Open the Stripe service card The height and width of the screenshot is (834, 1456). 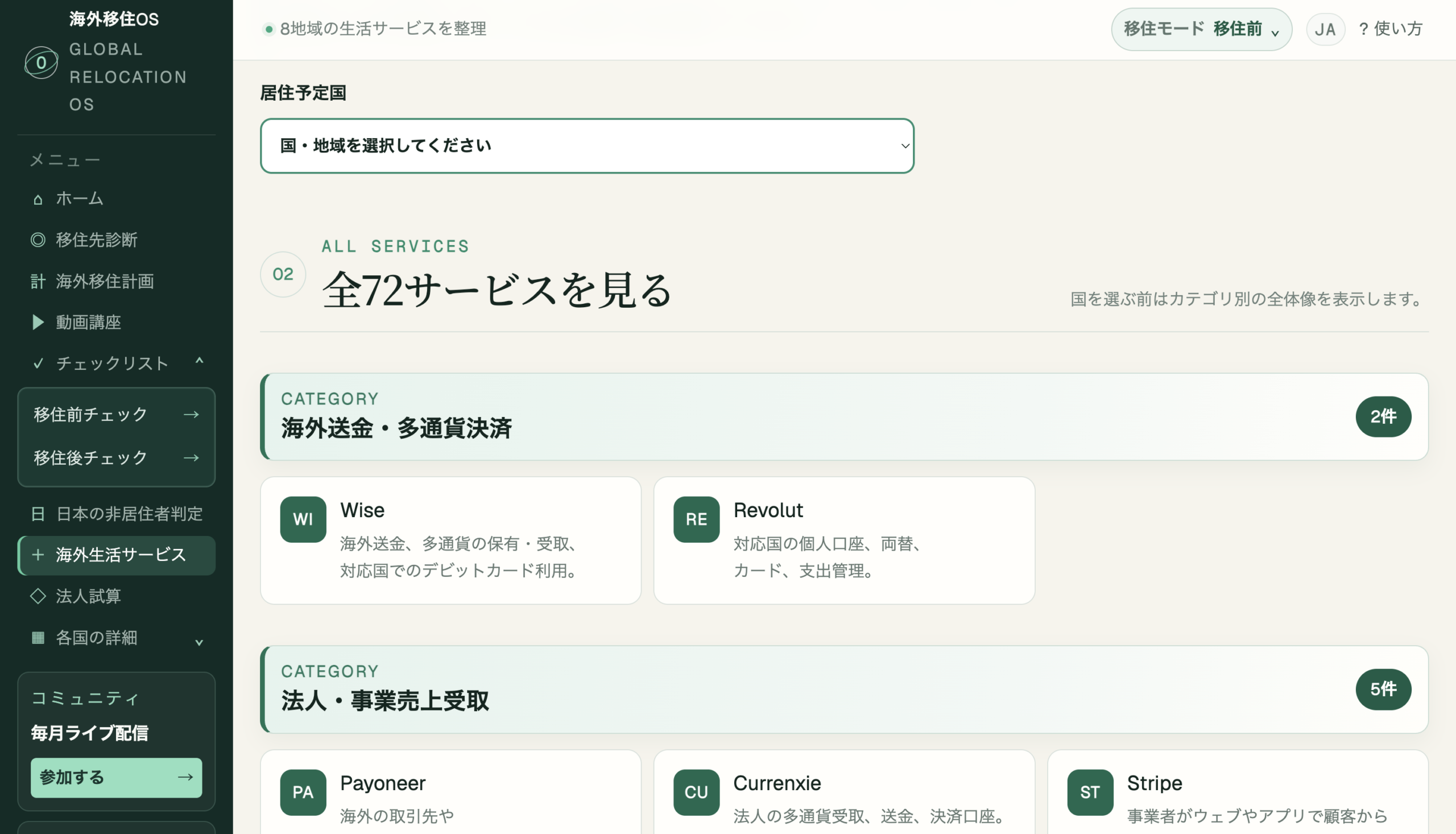click(x=1238, y=792)
